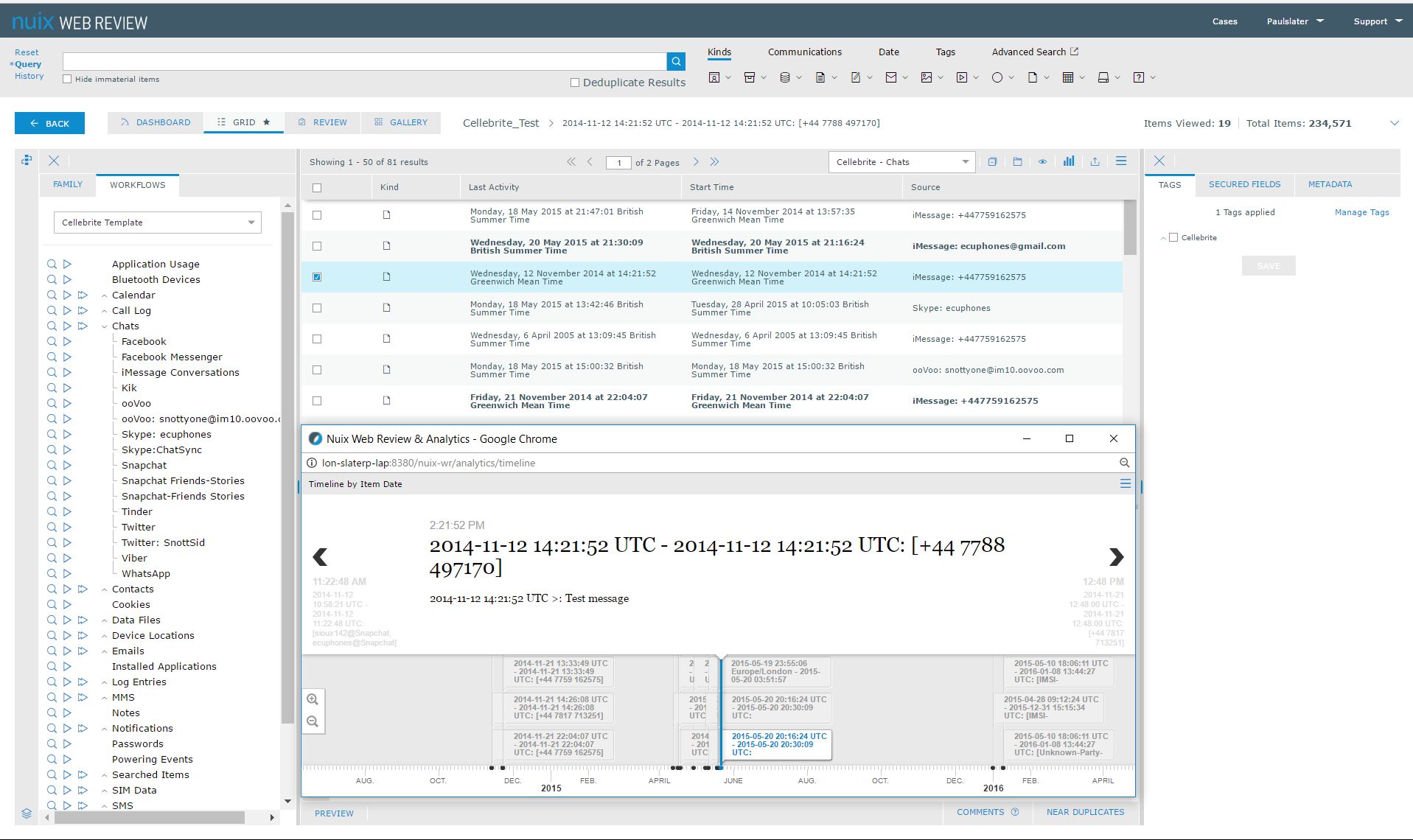Select the email envelope kind filter icon

891,77
